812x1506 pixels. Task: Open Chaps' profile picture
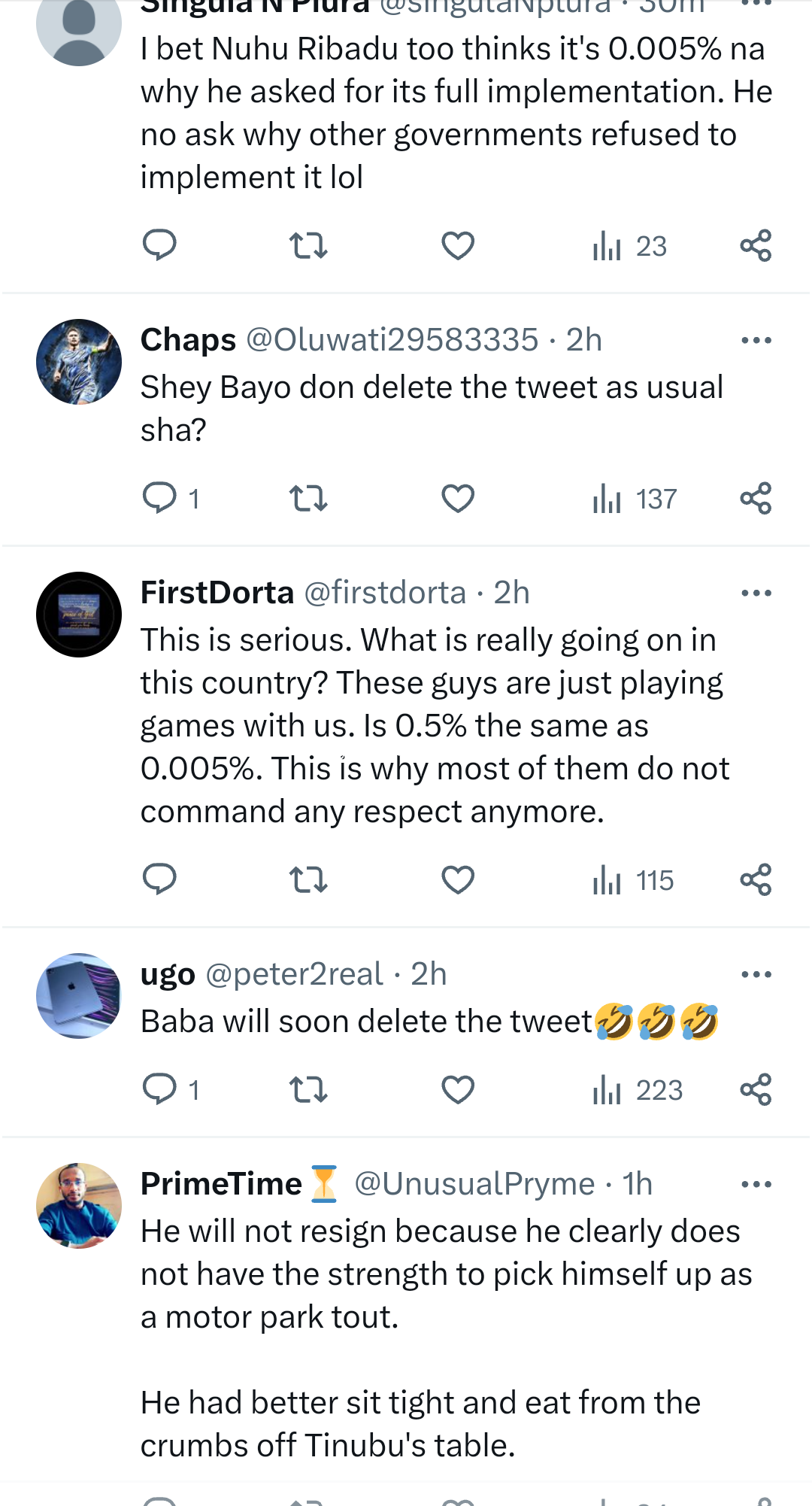[x=79, y=362]
